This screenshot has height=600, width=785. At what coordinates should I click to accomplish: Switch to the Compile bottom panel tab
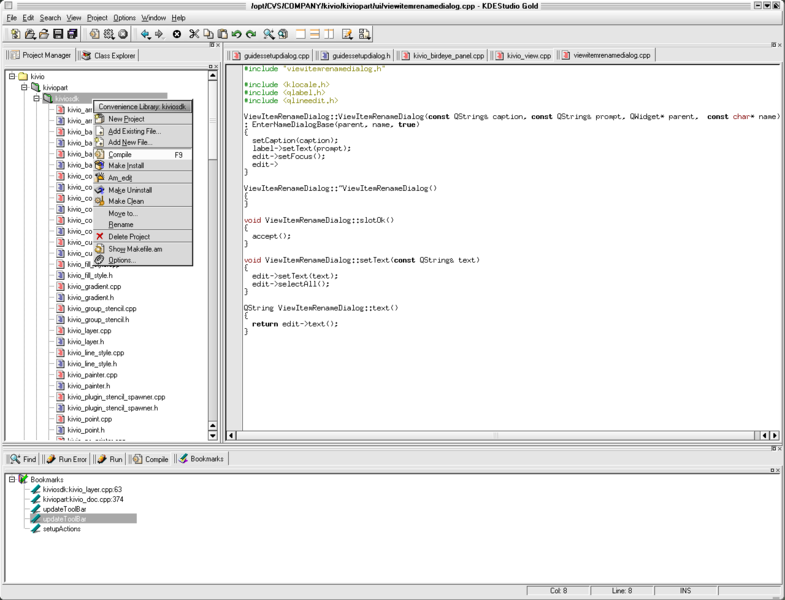pyautogui.click(x=151, y=459)
